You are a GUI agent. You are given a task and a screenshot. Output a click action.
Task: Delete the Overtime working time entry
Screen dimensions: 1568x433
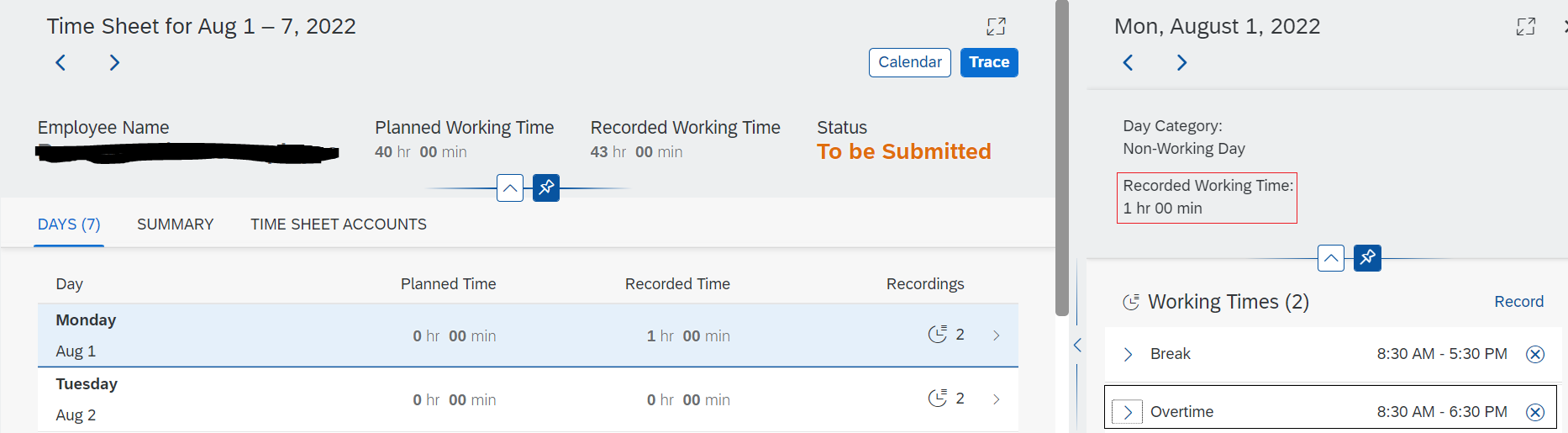[x=1535, y=412]
